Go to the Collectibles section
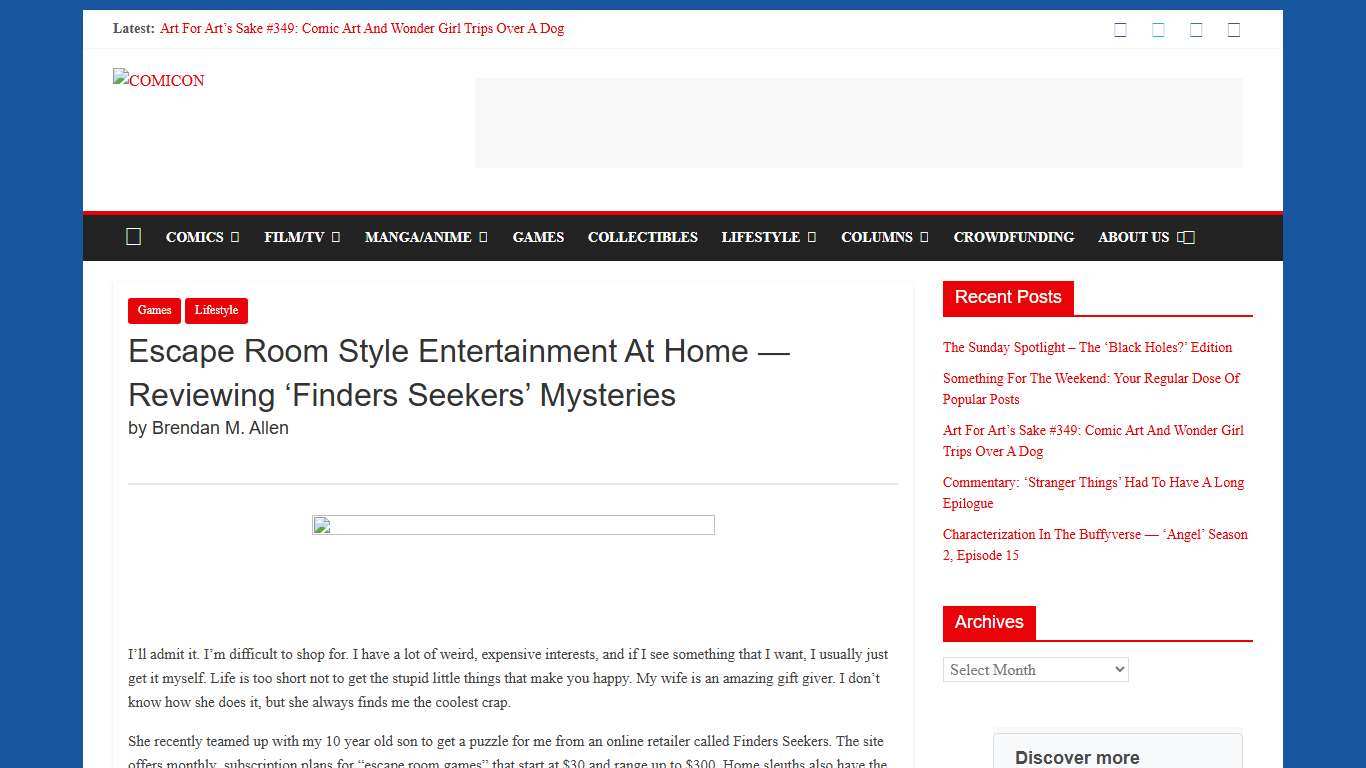Viewport: 1366px width, 768px height. coord(642,237)
